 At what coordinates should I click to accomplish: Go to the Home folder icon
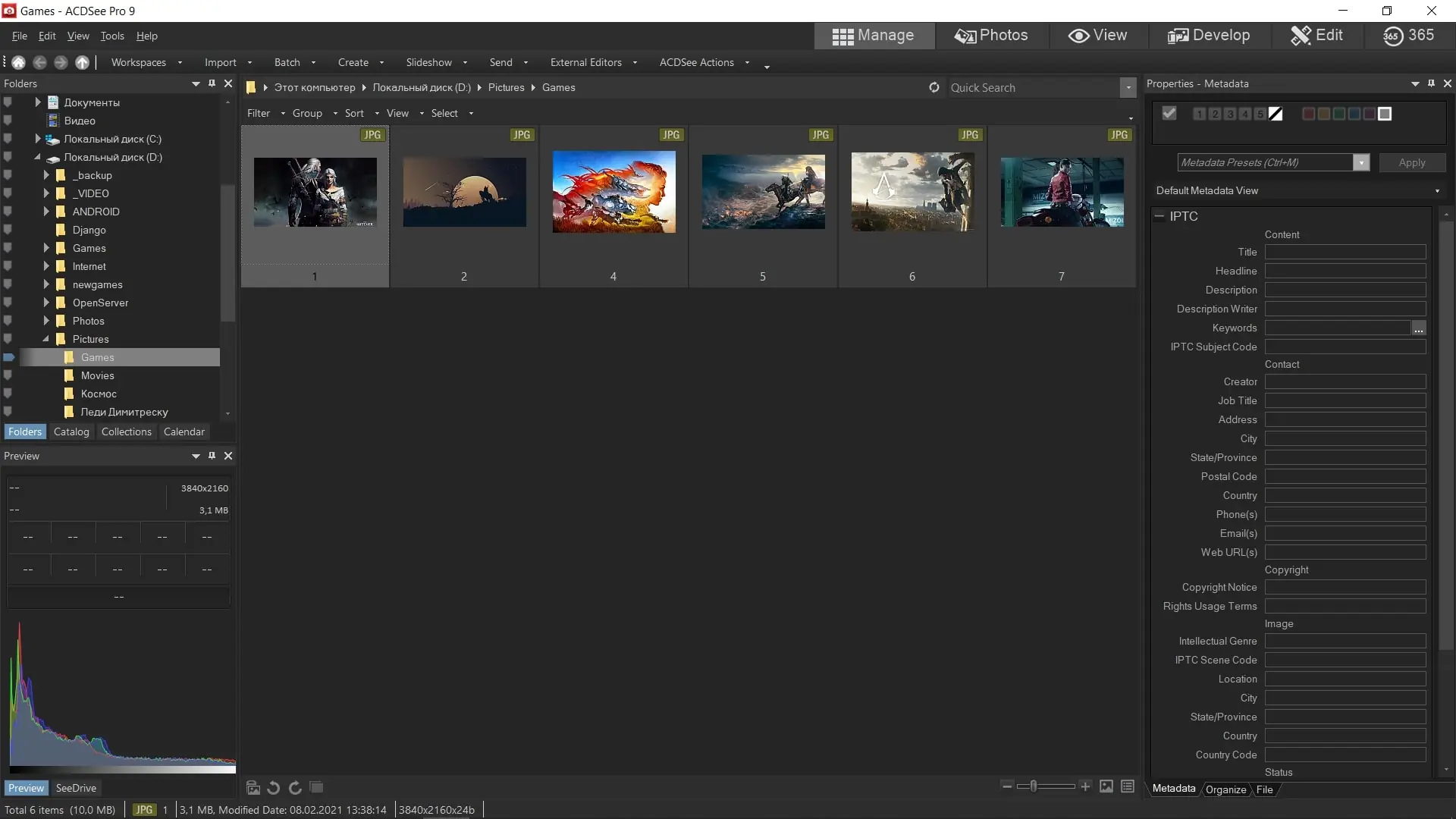point(18,62)
